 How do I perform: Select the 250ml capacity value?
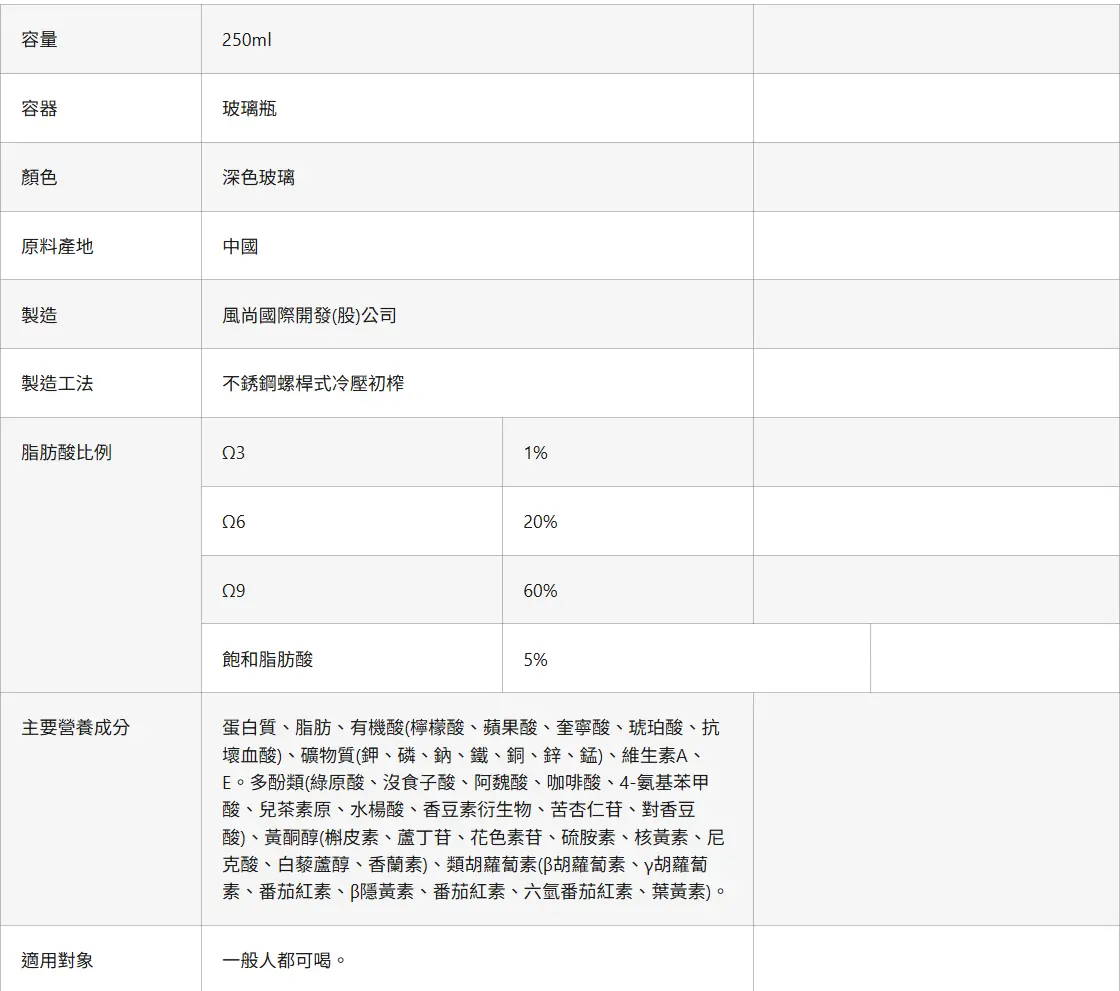(x=246, y=40)
